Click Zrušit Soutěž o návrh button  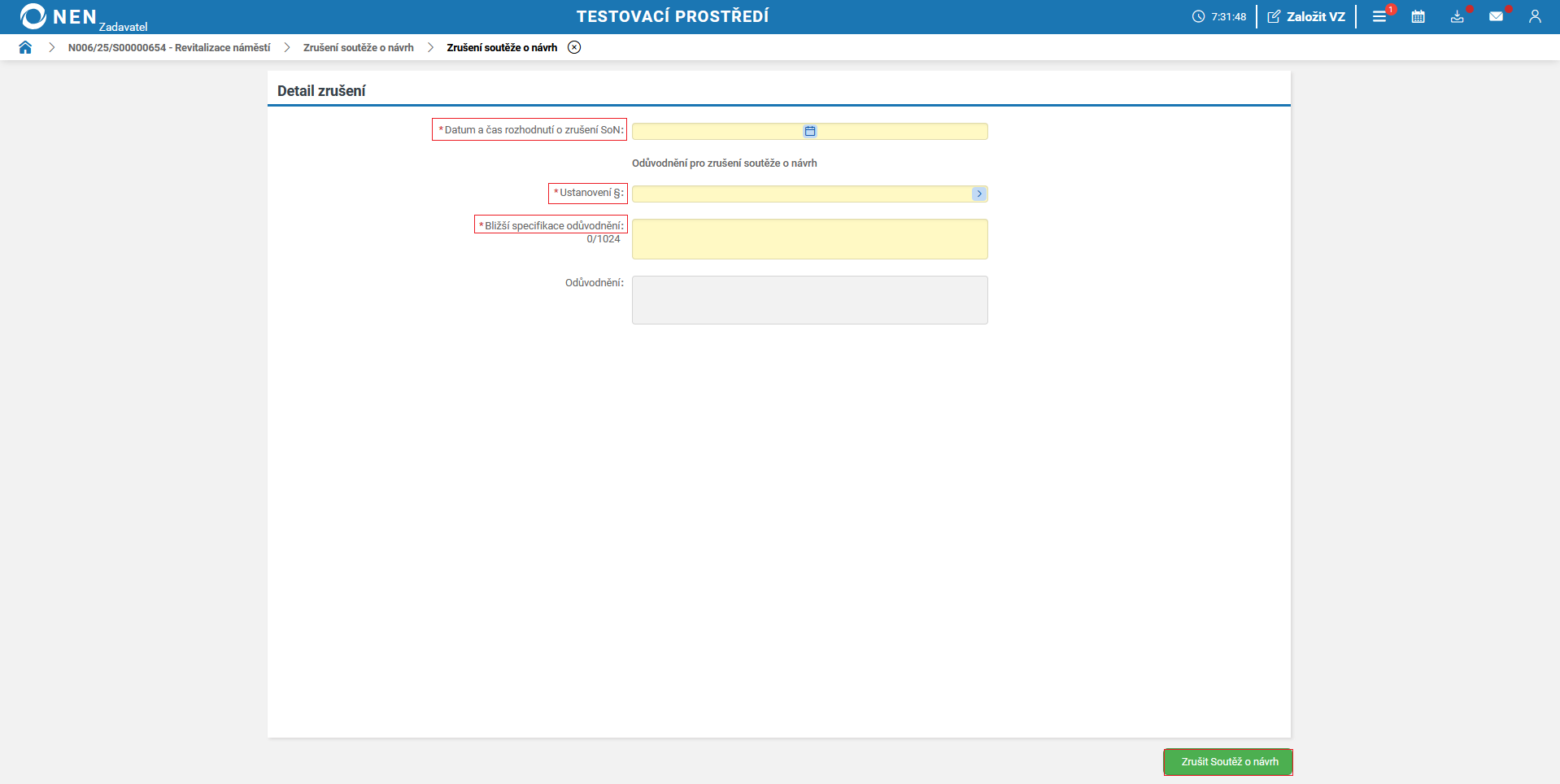[x=1228, y=762]
